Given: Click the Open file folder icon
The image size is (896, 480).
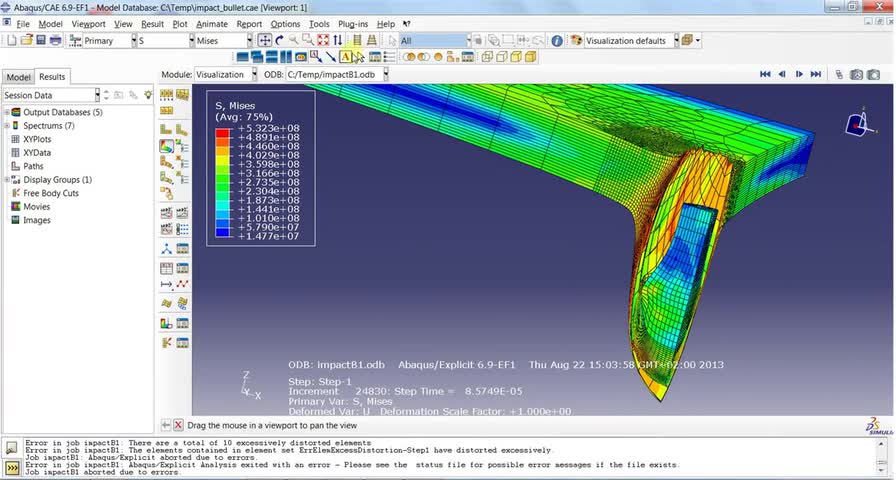Looking at the screenshot, I should coord(26,40).
